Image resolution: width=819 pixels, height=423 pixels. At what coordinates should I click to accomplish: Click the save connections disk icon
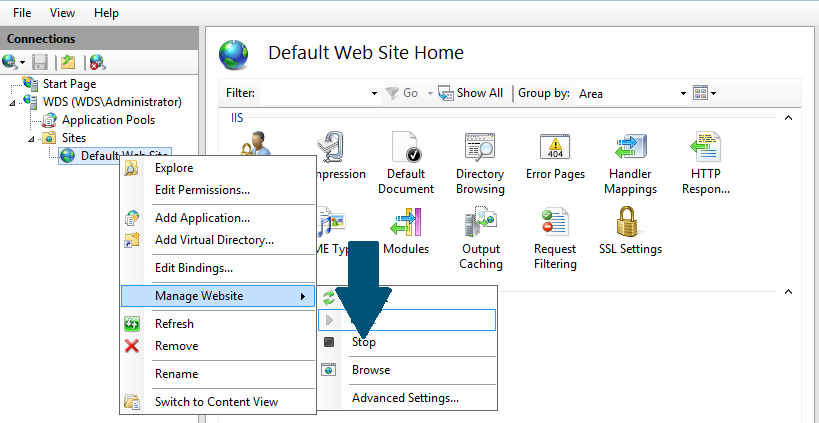40,63
